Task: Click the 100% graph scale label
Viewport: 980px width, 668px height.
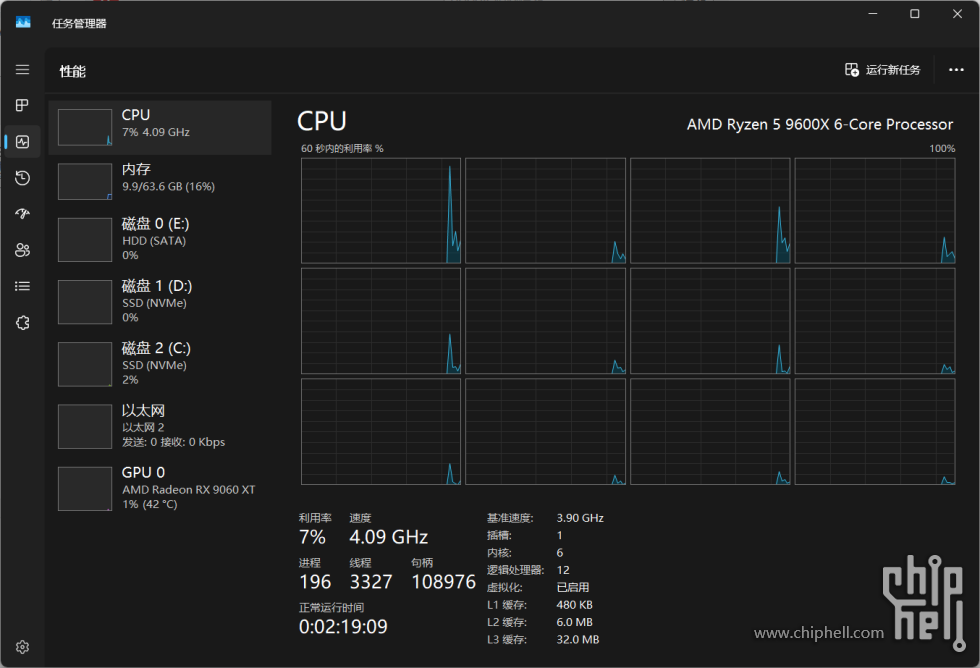Action: pos(942,149)
